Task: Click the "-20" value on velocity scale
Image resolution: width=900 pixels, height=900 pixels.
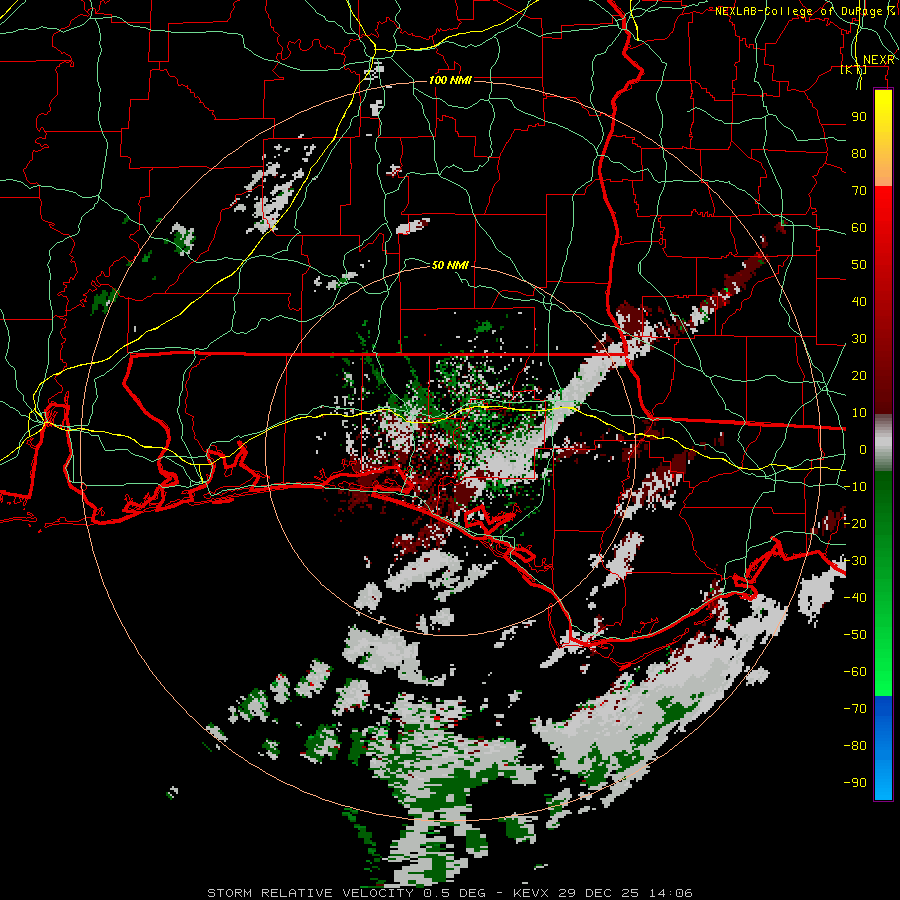Action: point(855,524)
